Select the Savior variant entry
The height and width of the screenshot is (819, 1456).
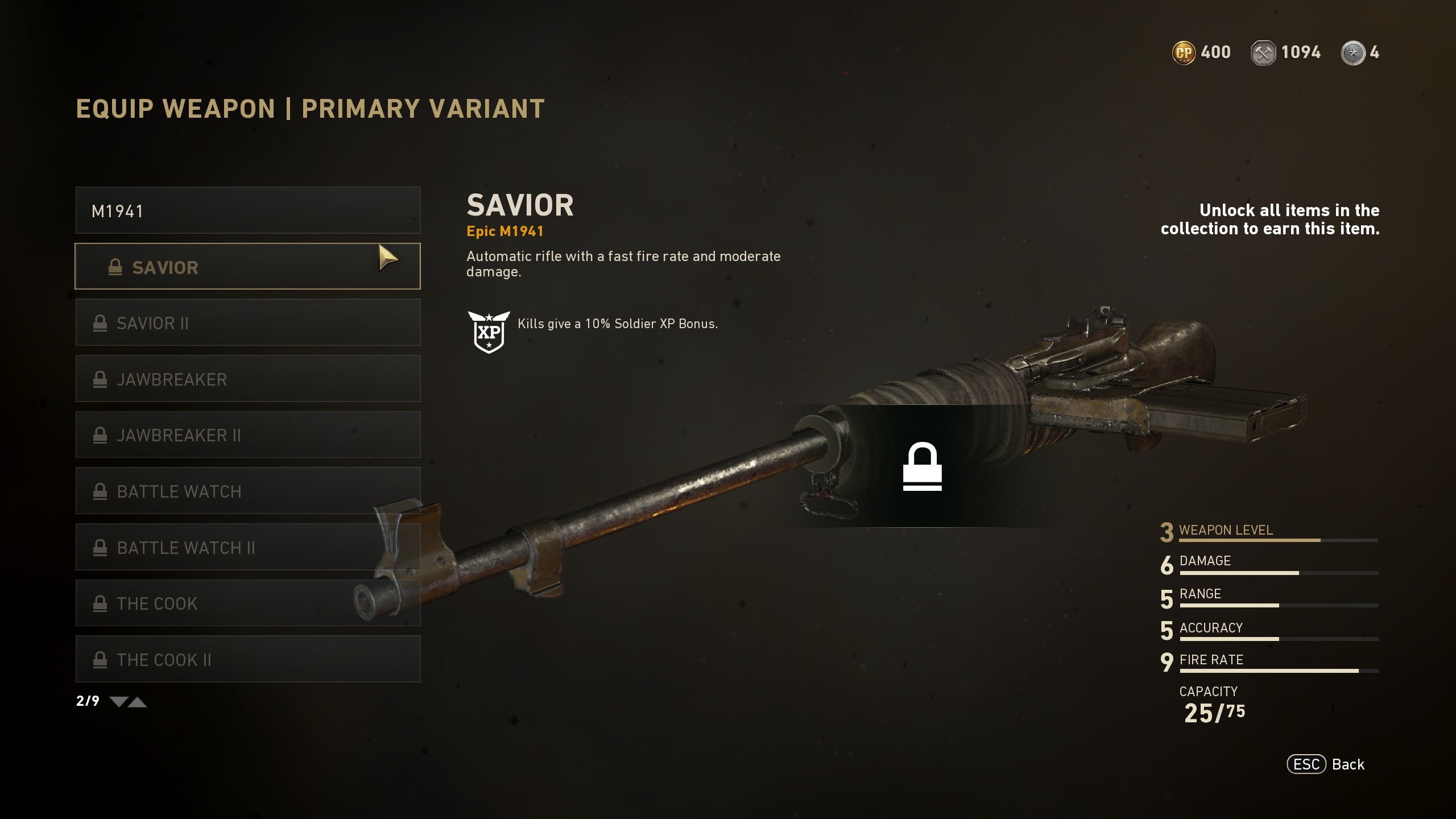click(x=248, y=266)
